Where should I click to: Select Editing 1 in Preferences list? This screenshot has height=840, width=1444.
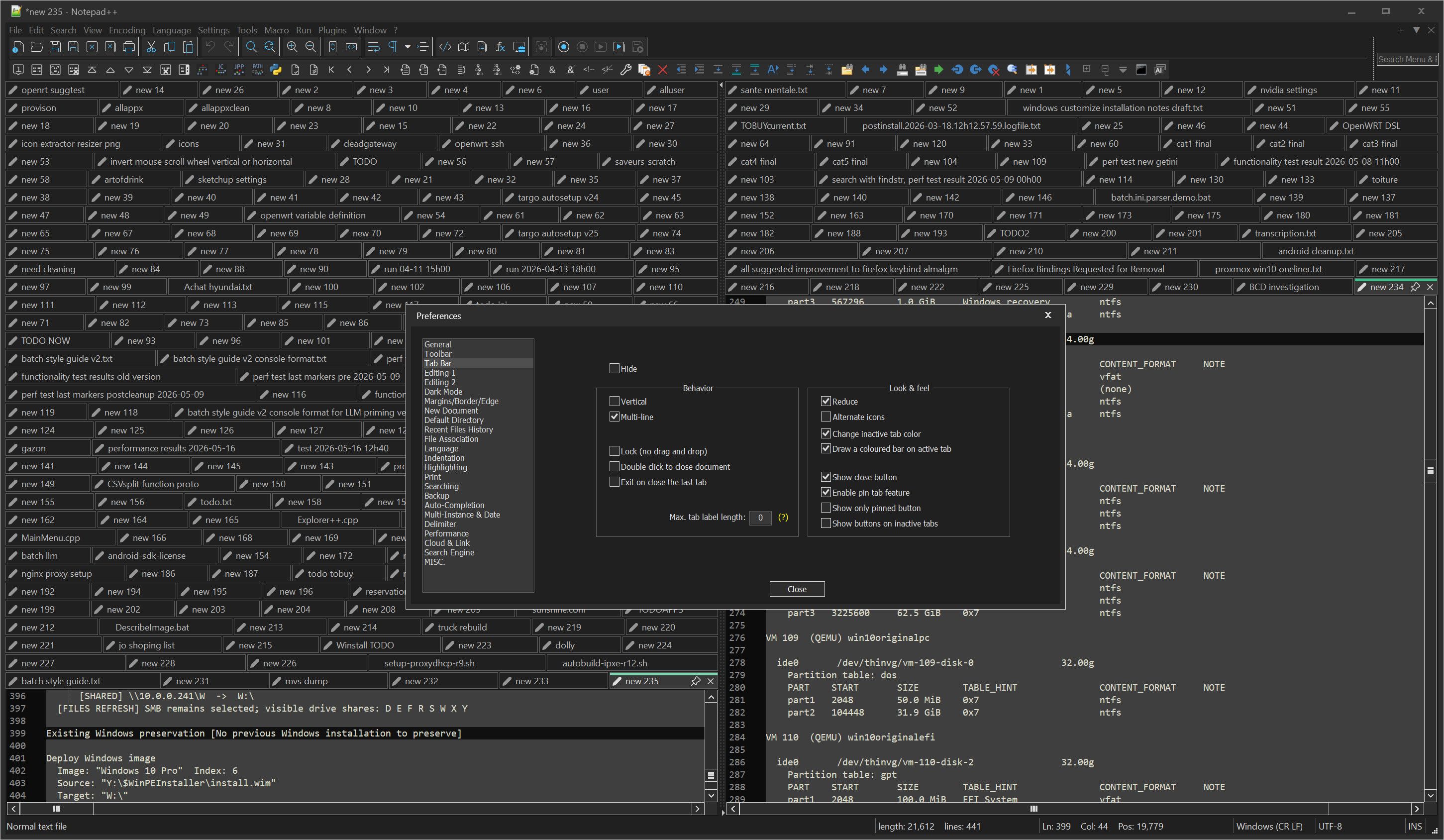(x=439, y=372)
